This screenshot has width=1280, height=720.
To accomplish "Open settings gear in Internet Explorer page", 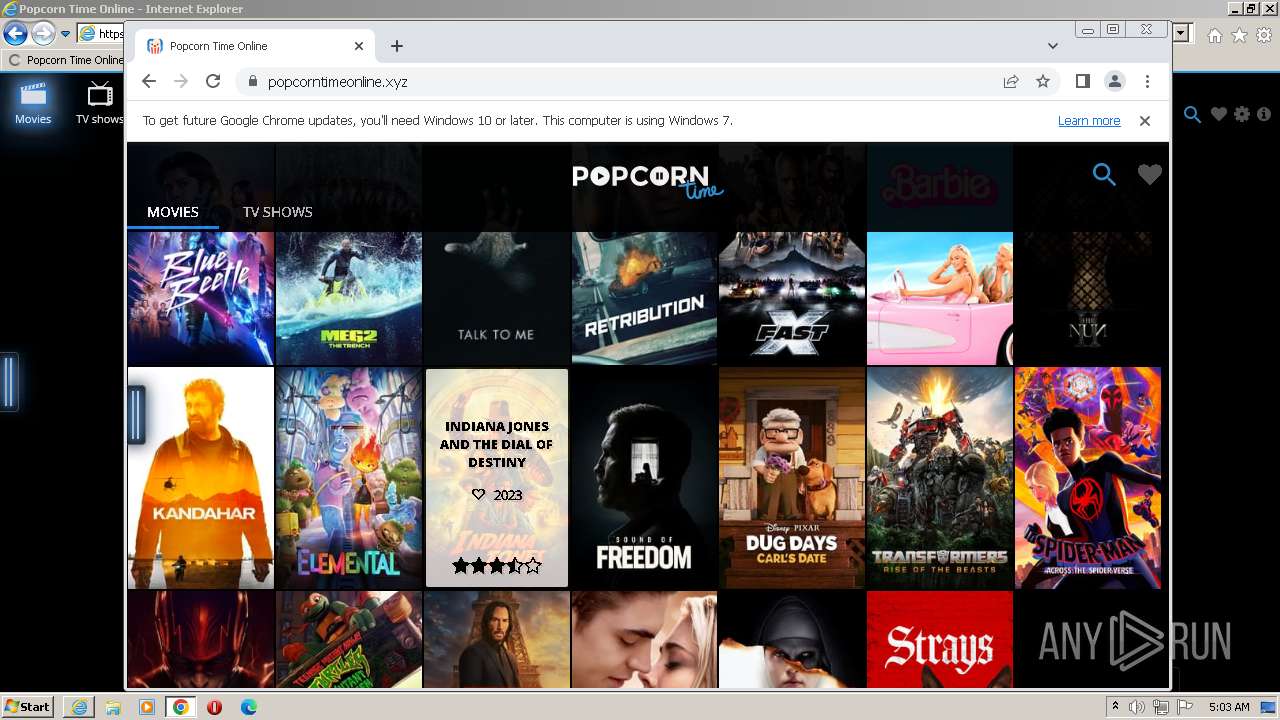I will pos(1242,115).
